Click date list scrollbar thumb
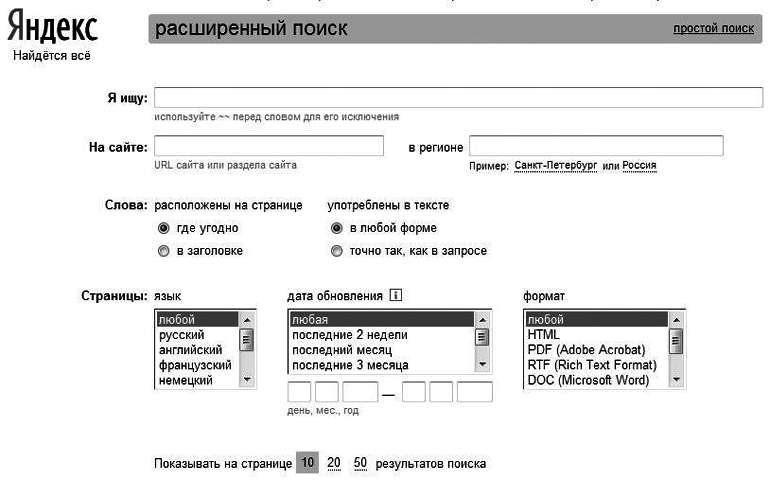770x480 pixels. tap(482, 337)
